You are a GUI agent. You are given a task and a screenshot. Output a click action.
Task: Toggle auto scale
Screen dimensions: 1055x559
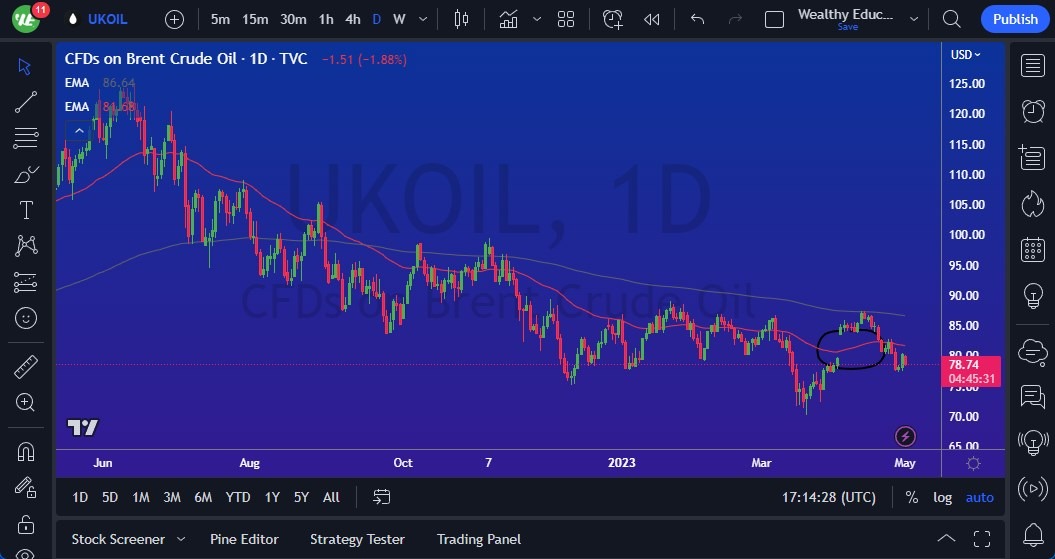(979, 497)
